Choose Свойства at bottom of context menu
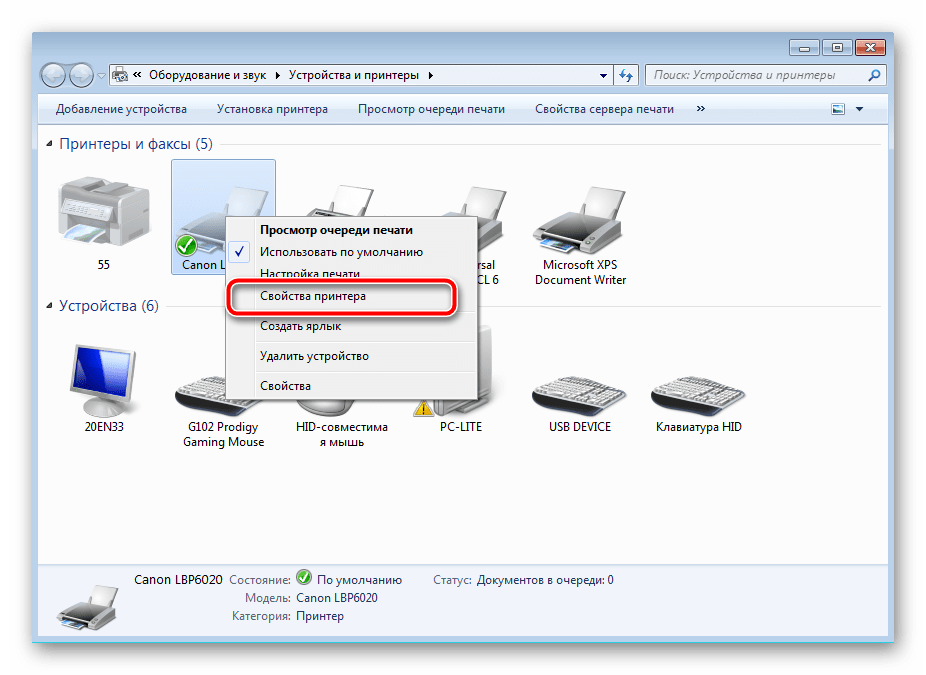This screenshot has width=926, height=675. [285, 386]
